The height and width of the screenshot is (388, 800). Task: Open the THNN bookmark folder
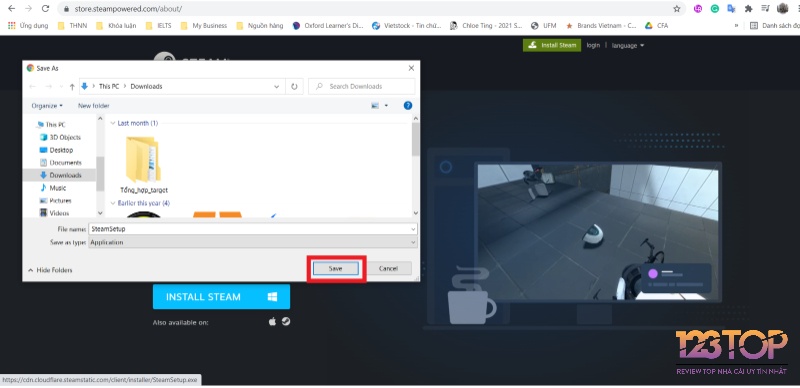72,26
